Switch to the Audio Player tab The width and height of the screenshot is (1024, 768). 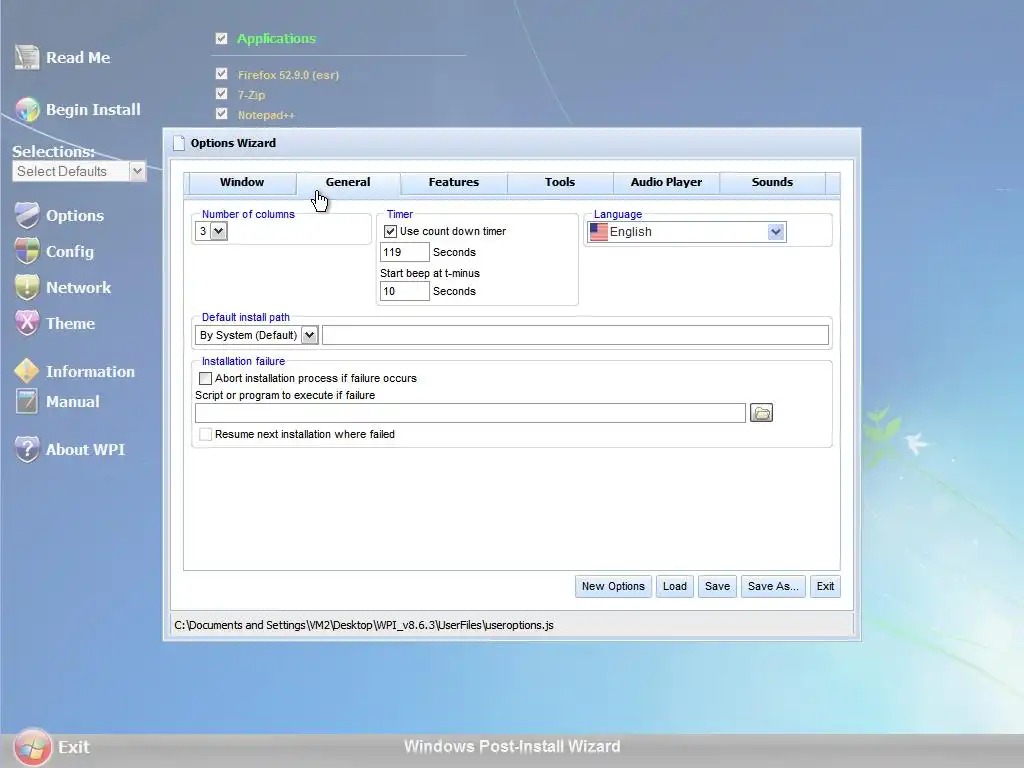666,182
